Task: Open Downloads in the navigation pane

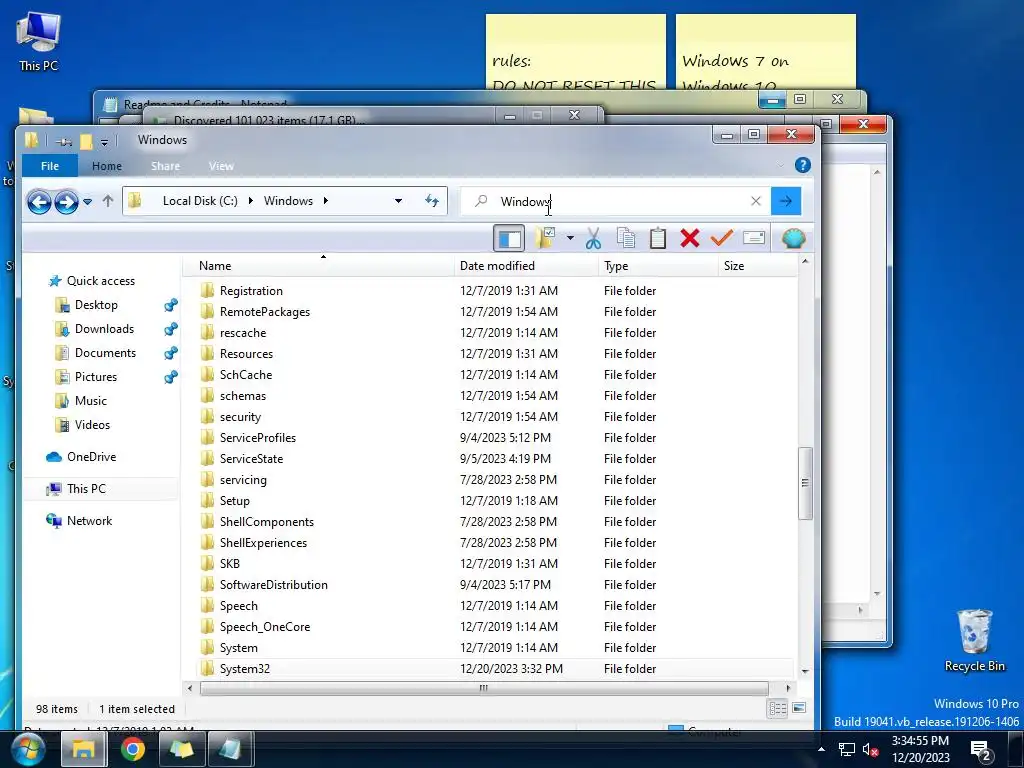Action: pyautogui.click(x=104, y=329)
